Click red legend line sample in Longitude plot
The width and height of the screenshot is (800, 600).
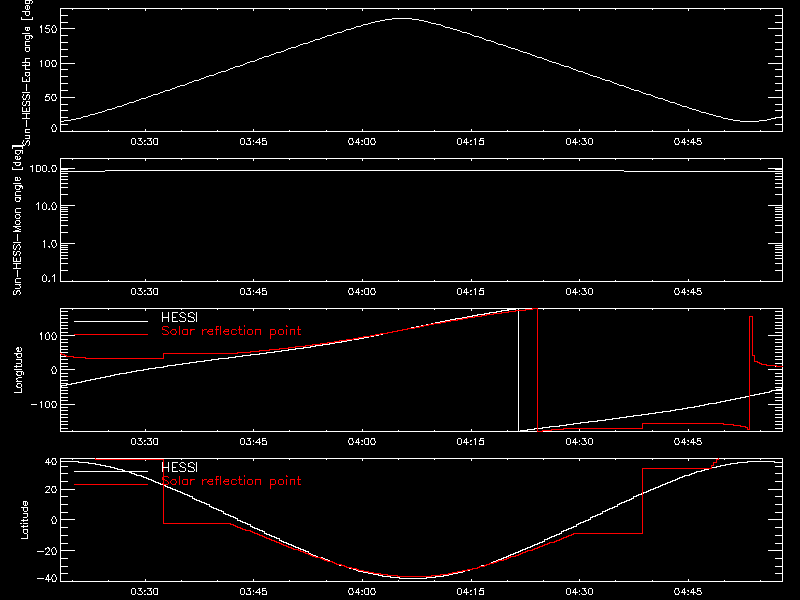111,335
